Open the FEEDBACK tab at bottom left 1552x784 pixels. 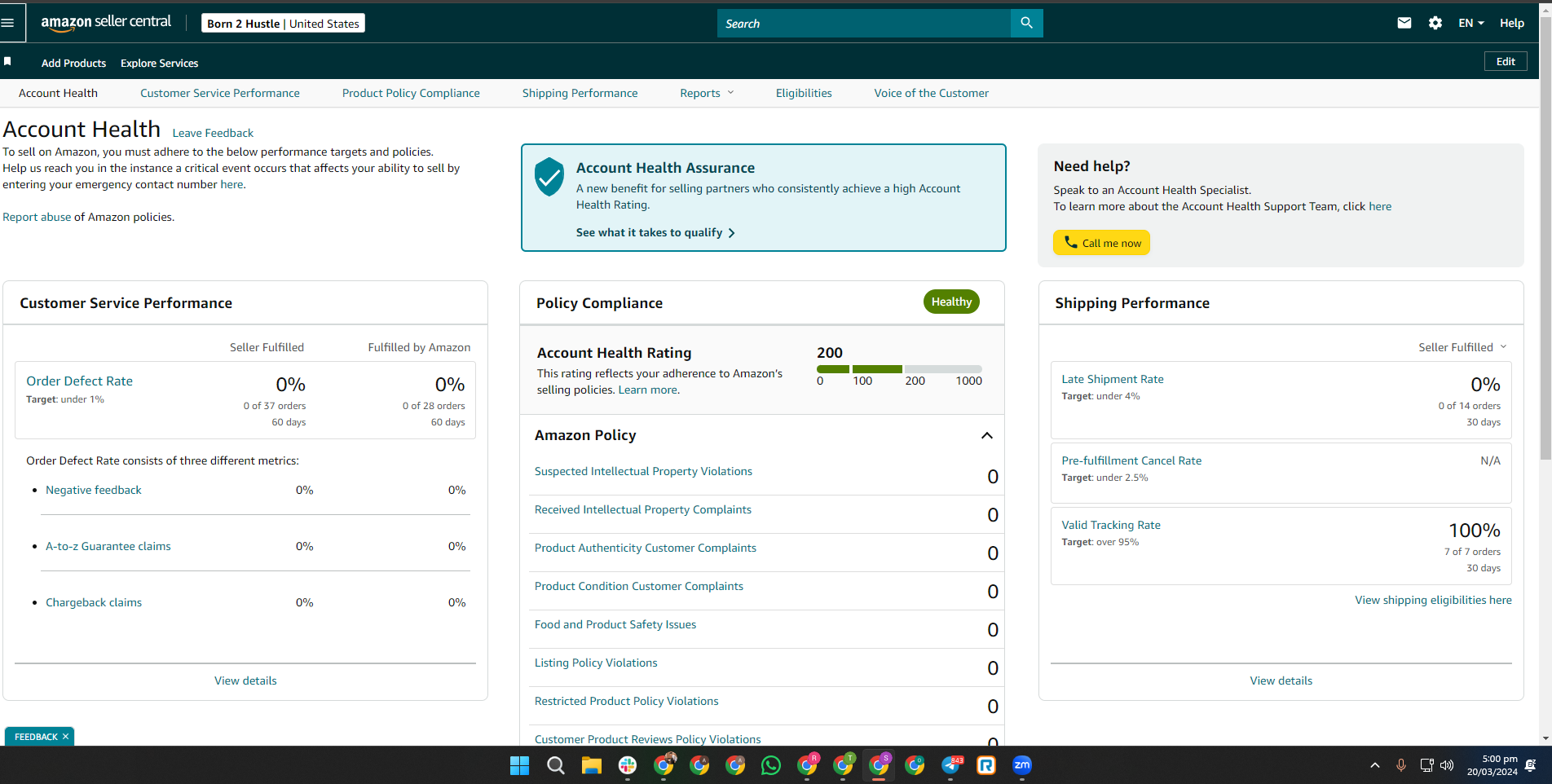tap(36, 737)
